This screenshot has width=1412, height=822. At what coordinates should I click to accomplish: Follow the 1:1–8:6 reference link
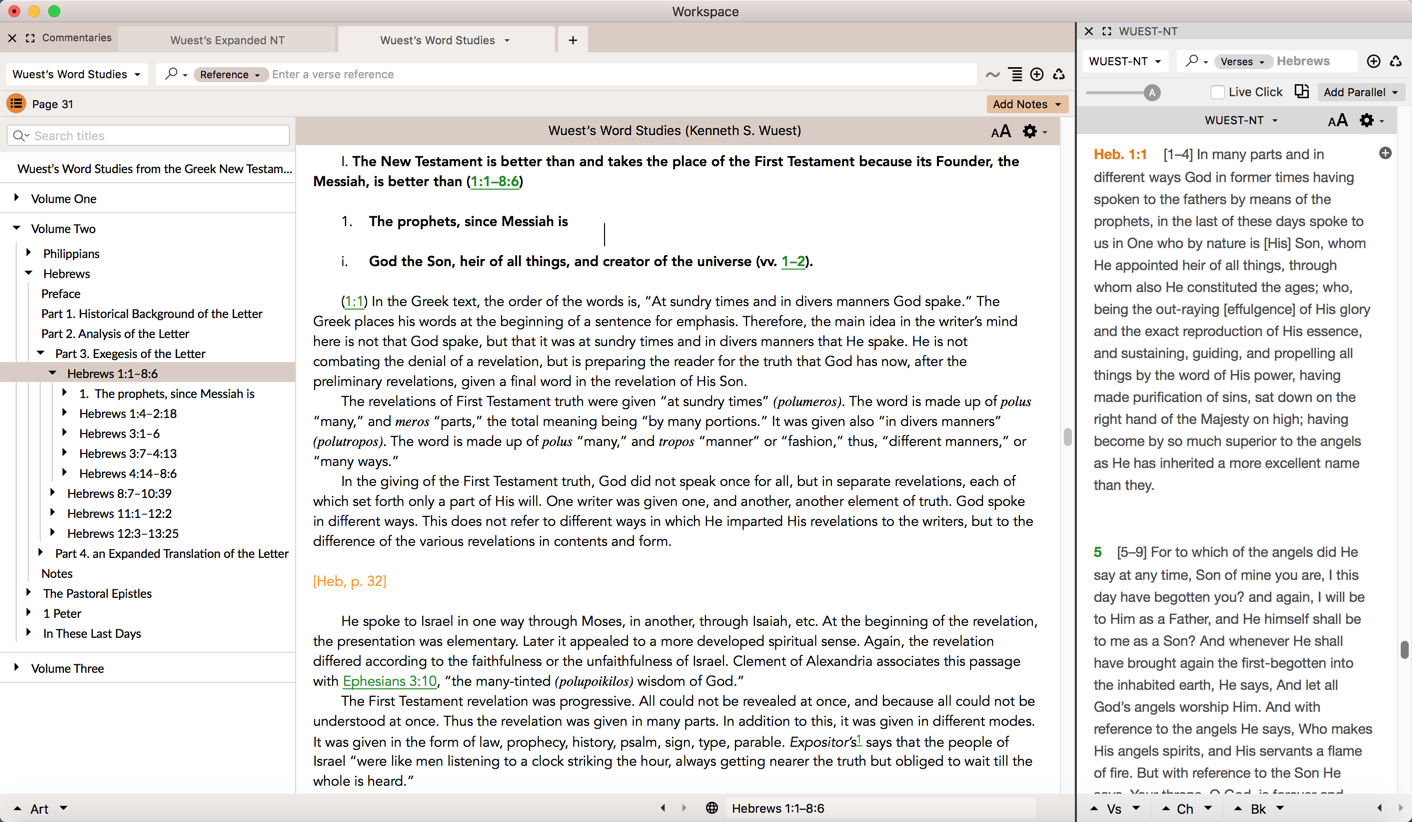pos(494,181)
